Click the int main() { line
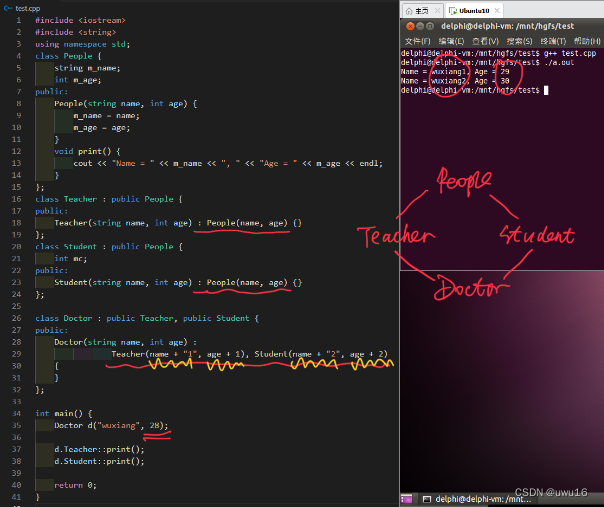Screen dimensions: 604x507 pos(64,413)
